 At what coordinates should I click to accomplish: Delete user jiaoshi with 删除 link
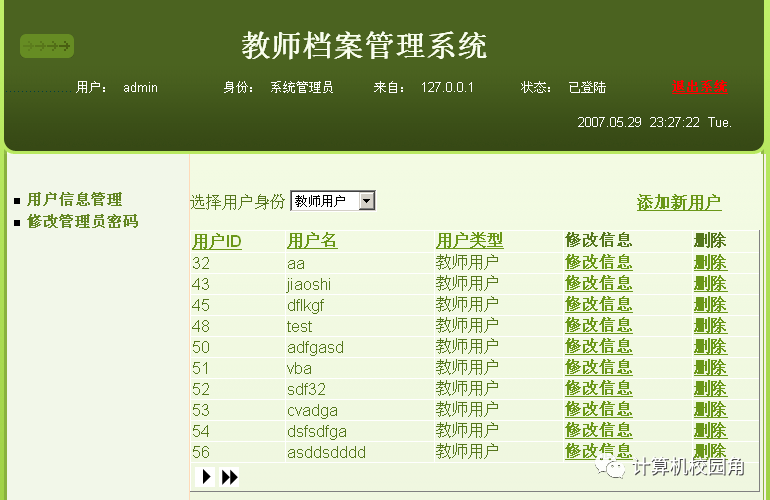point(710,284)
